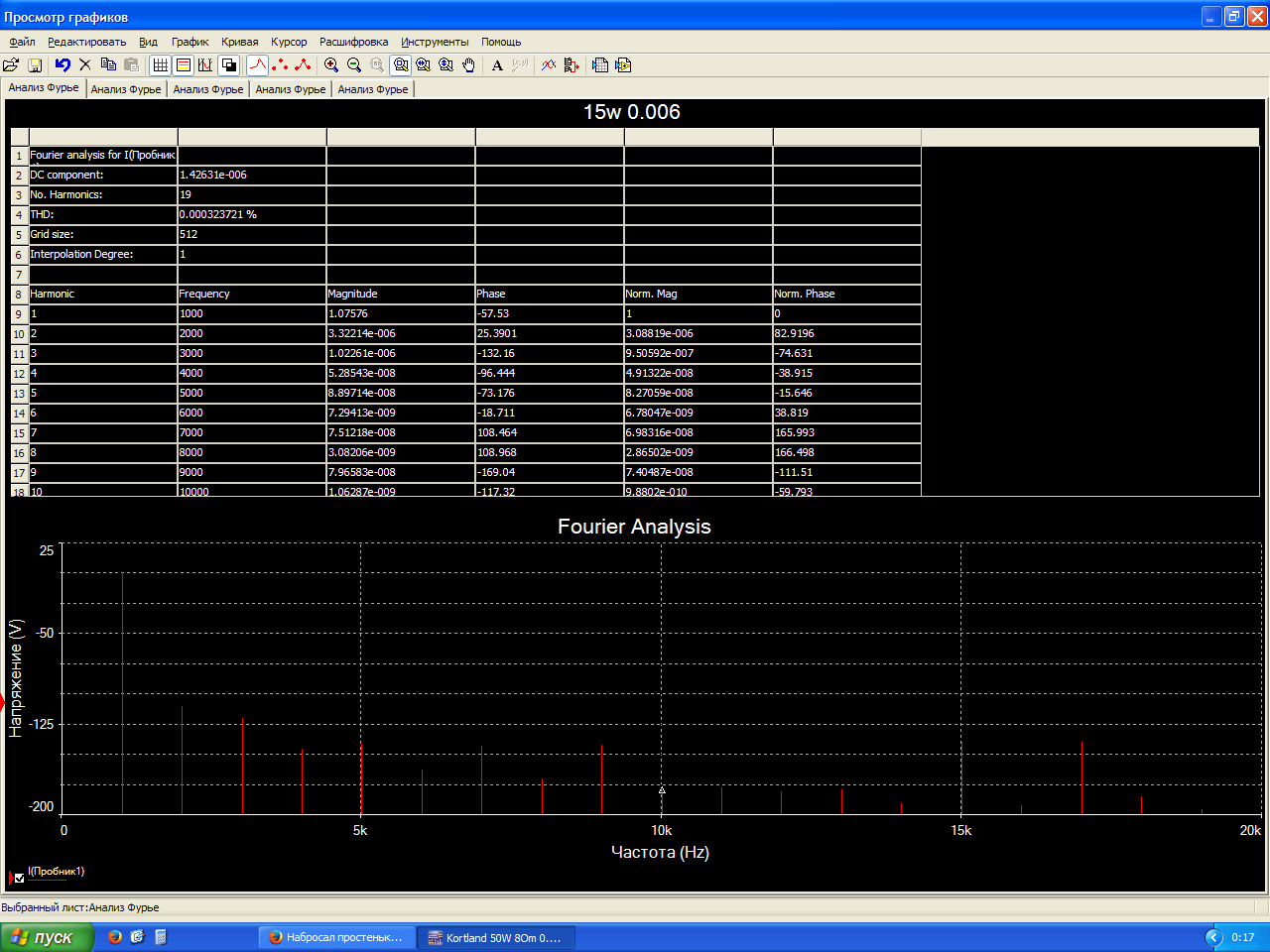Image resolution: width=1270 pixels, height=952 pixels.
Task: Open the Курсор menu
Action: click(x=289, y=42)
